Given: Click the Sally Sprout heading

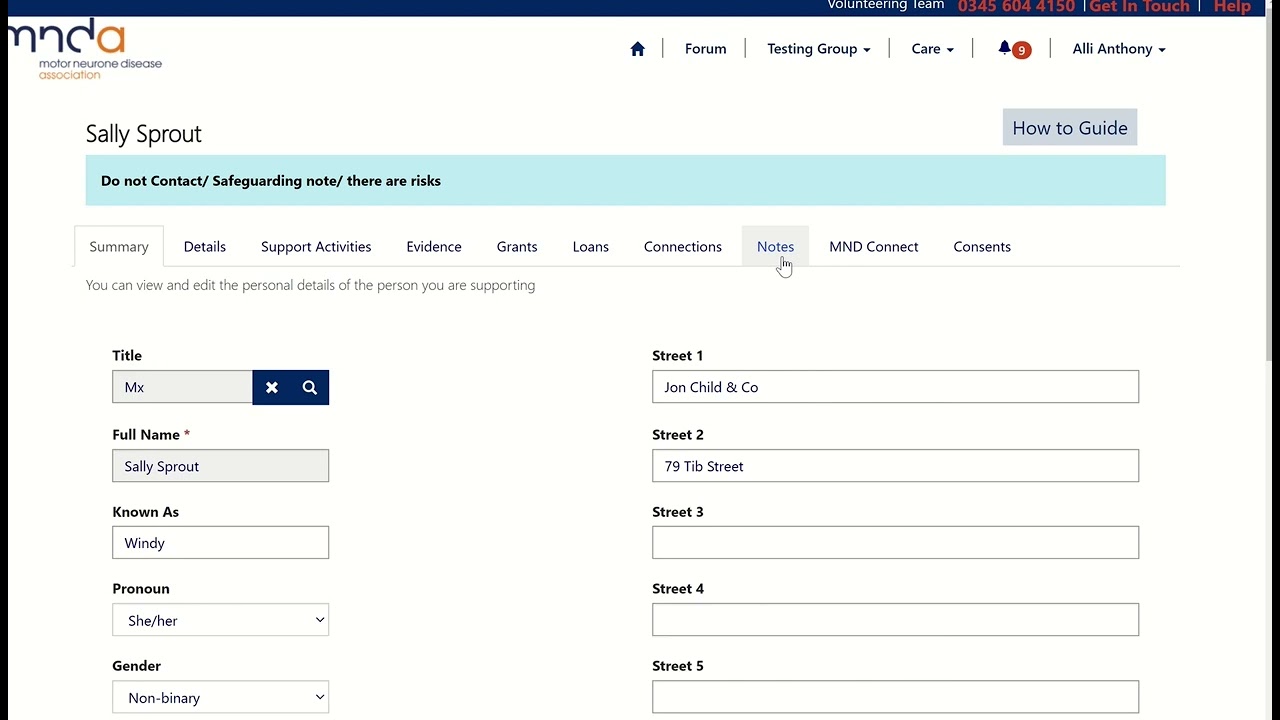Looking at the screenshot, I should pyautogui.click(x=143, y=134).
